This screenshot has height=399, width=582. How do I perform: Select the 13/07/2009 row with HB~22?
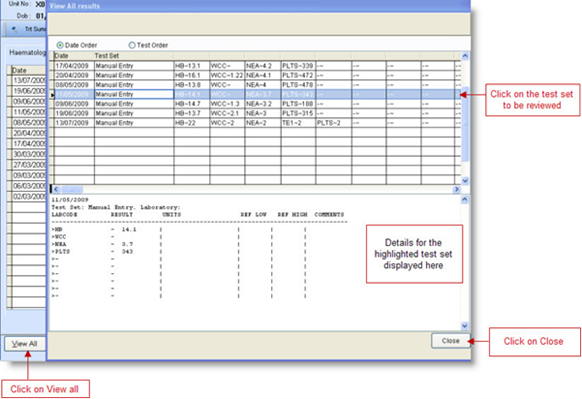click(x=256, y=123)
